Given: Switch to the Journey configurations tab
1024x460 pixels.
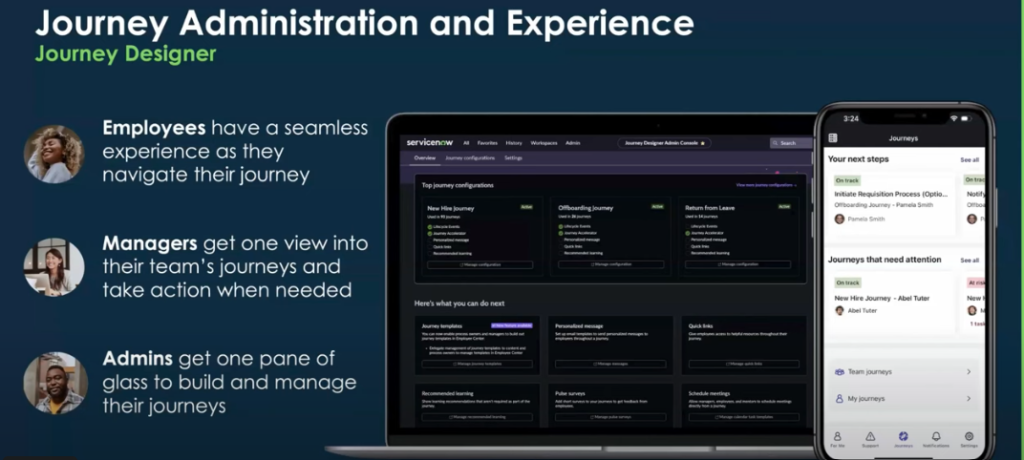Looking at the screenshot, I should 470,158.
